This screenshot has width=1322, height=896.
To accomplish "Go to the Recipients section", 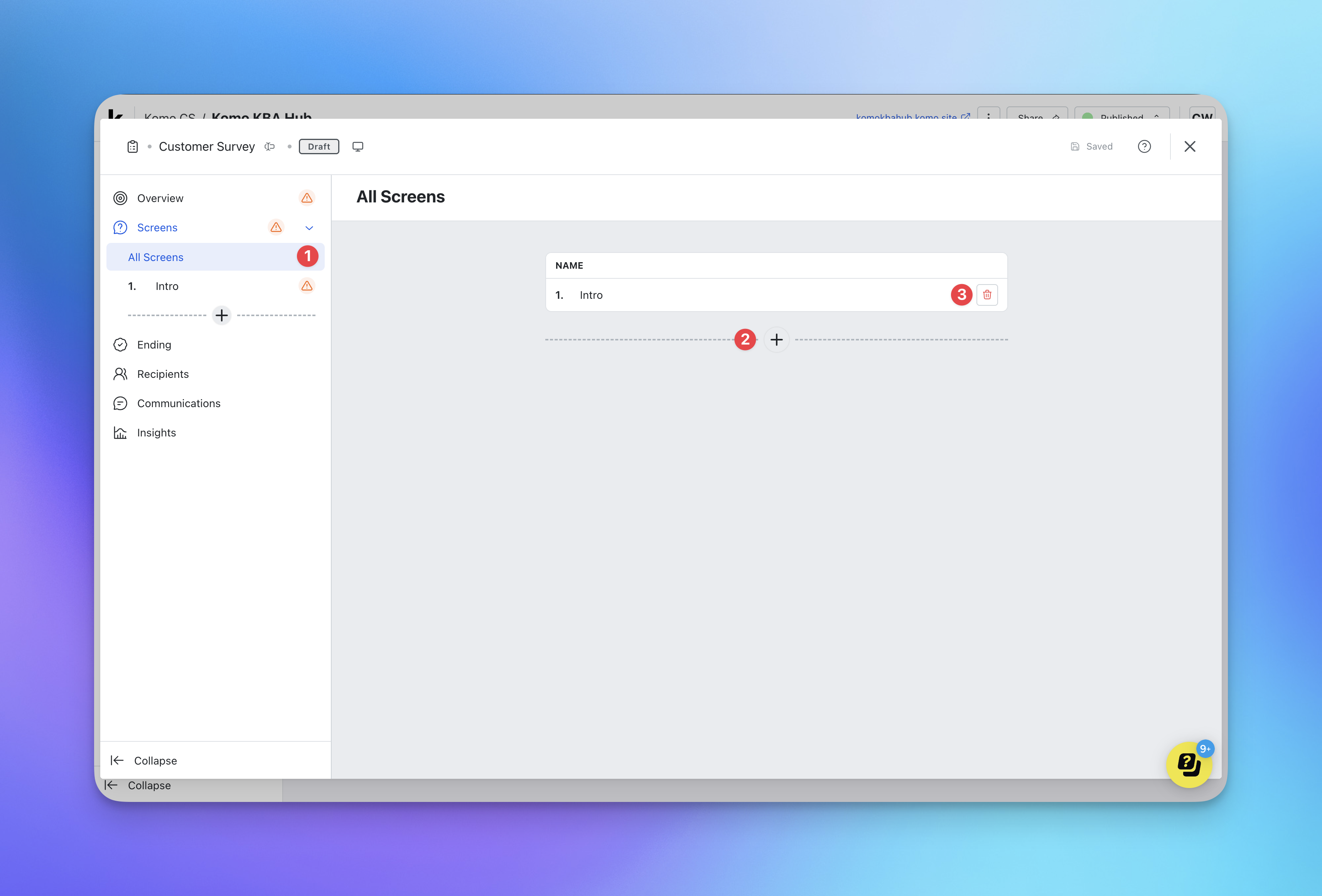I will click(x=163, y=374).
